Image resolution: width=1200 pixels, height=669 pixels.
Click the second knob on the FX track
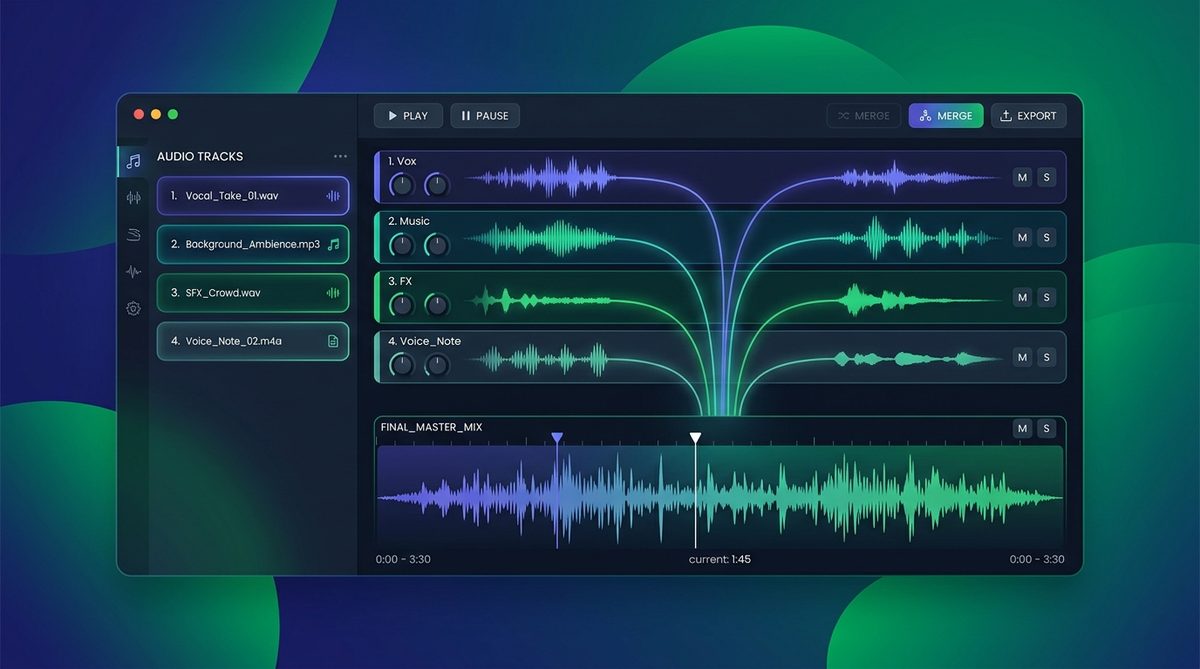coord(437,305)
